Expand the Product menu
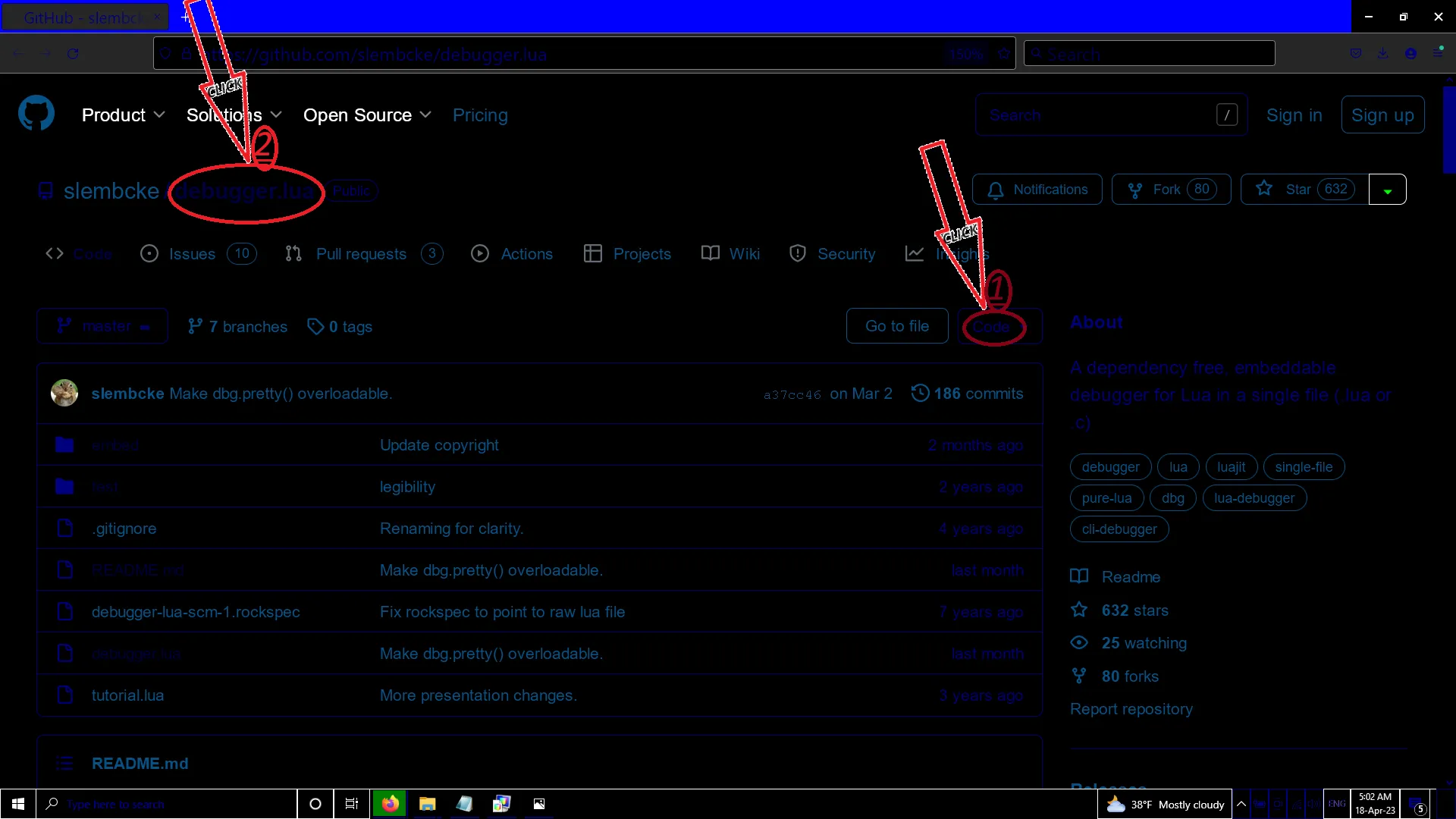Screen dimensions: 1456x819 tap(123, 115)
